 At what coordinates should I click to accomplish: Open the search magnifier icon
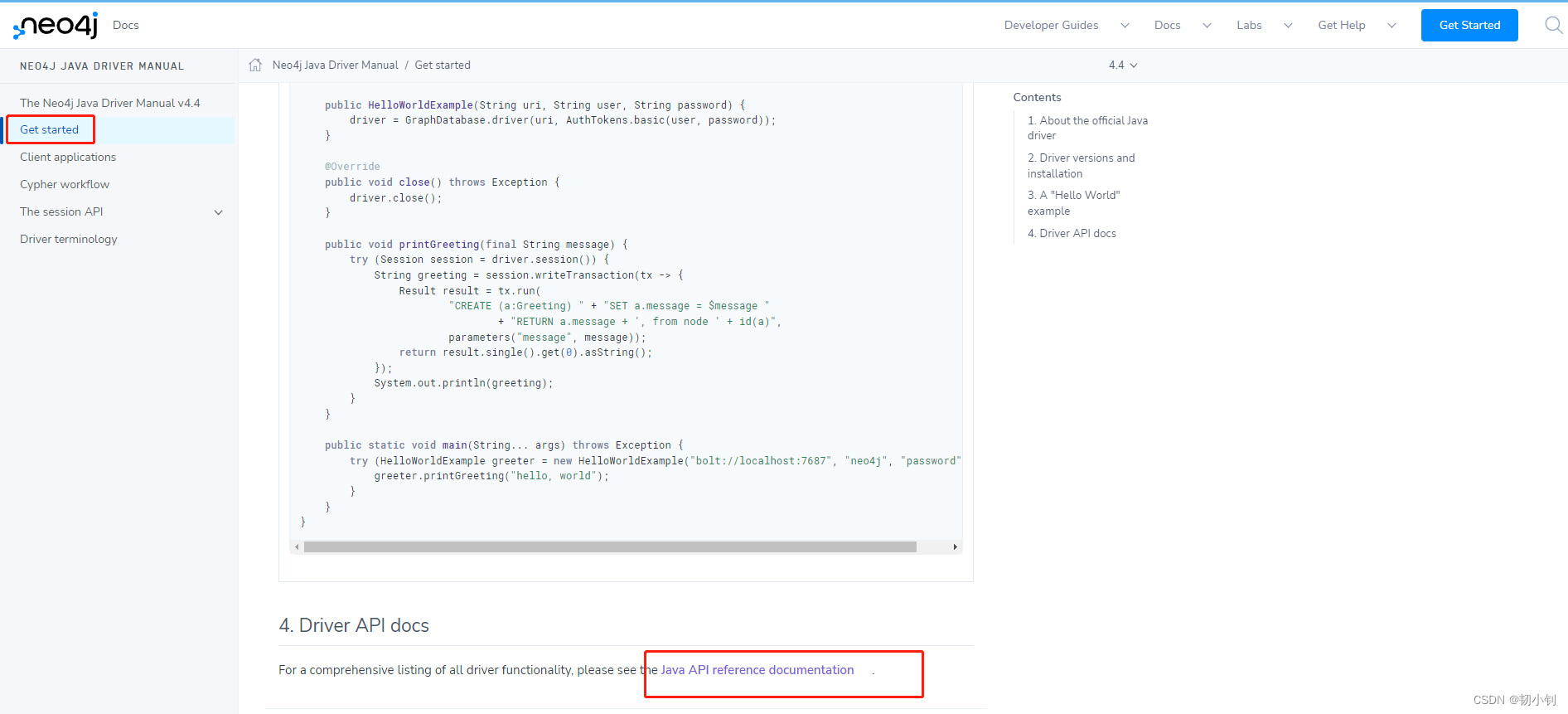(x=1553, y=26)
